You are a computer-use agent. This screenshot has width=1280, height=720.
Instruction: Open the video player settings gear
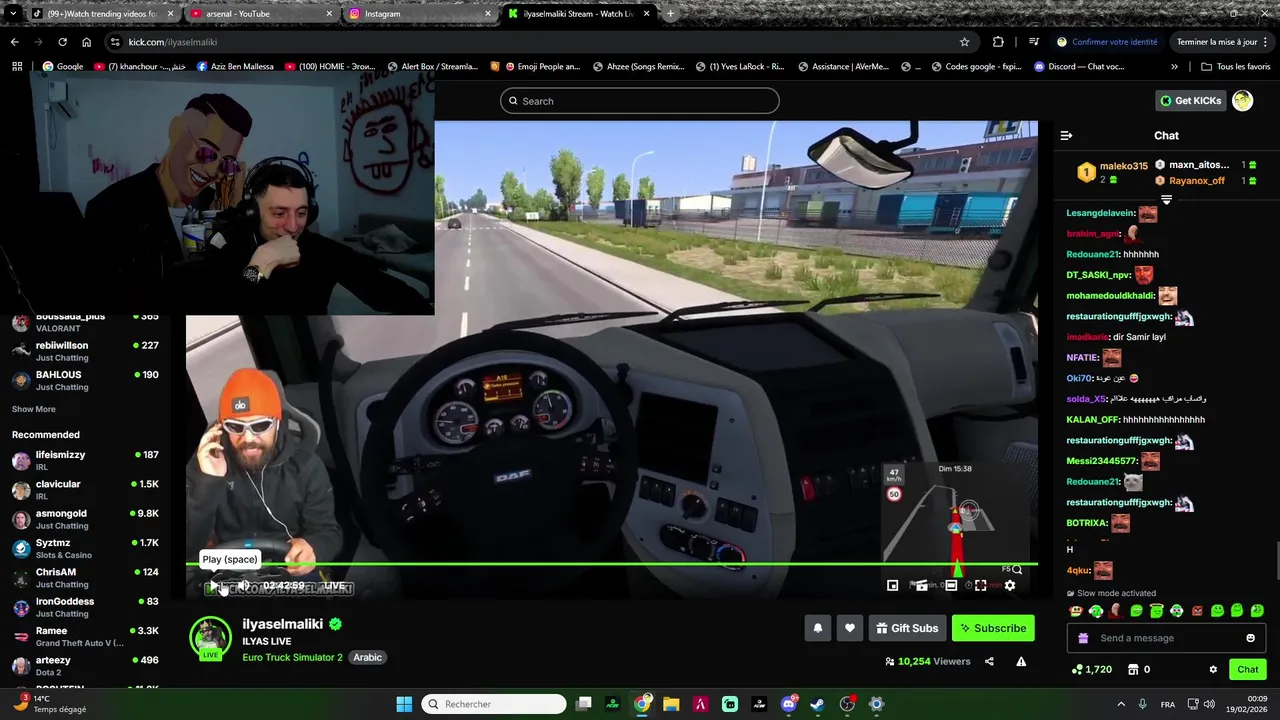(1010, 586)
